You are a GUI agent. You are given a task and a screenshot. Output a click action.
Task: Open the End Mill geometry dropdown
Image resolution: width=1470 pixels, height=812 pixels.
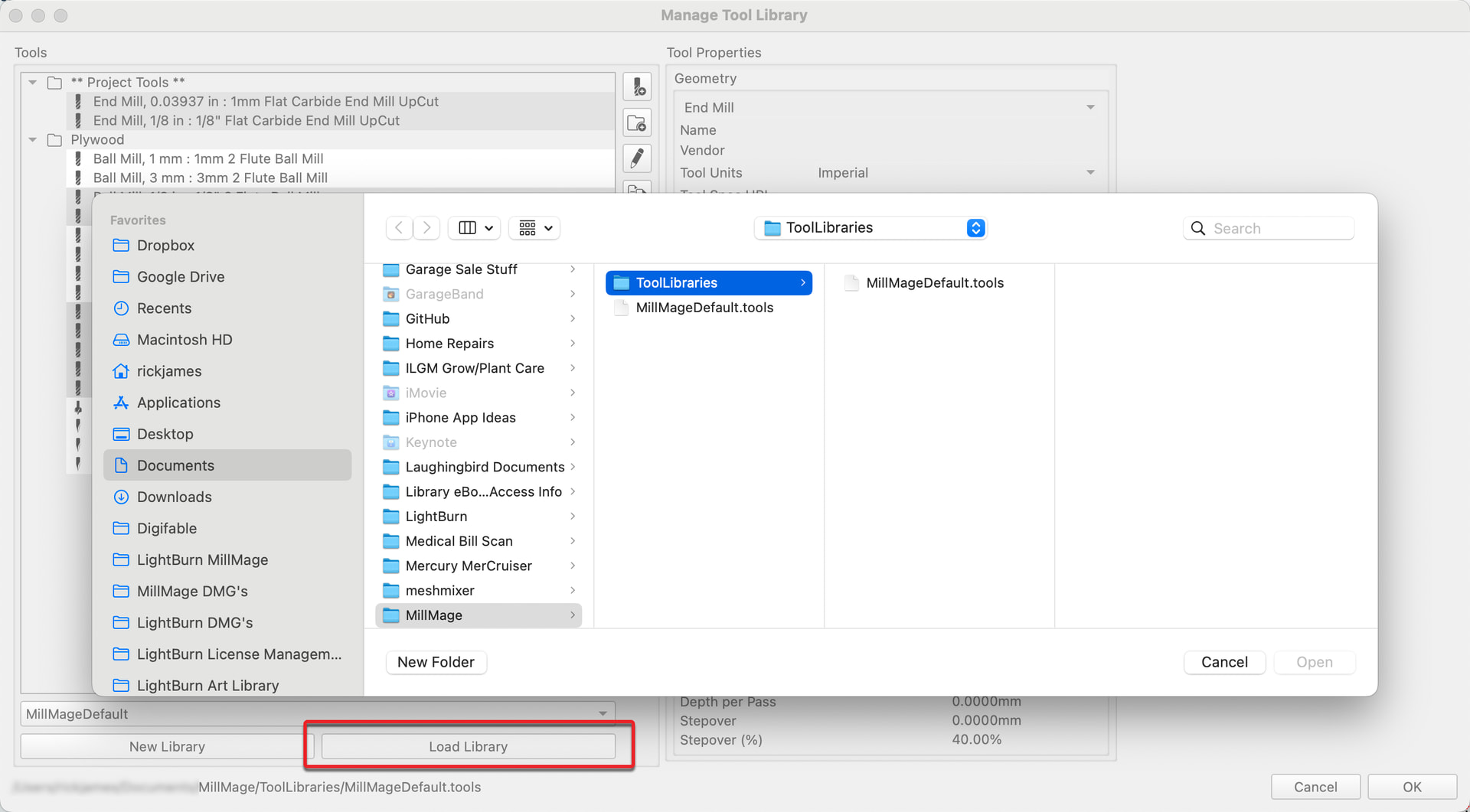click(890, 108)
